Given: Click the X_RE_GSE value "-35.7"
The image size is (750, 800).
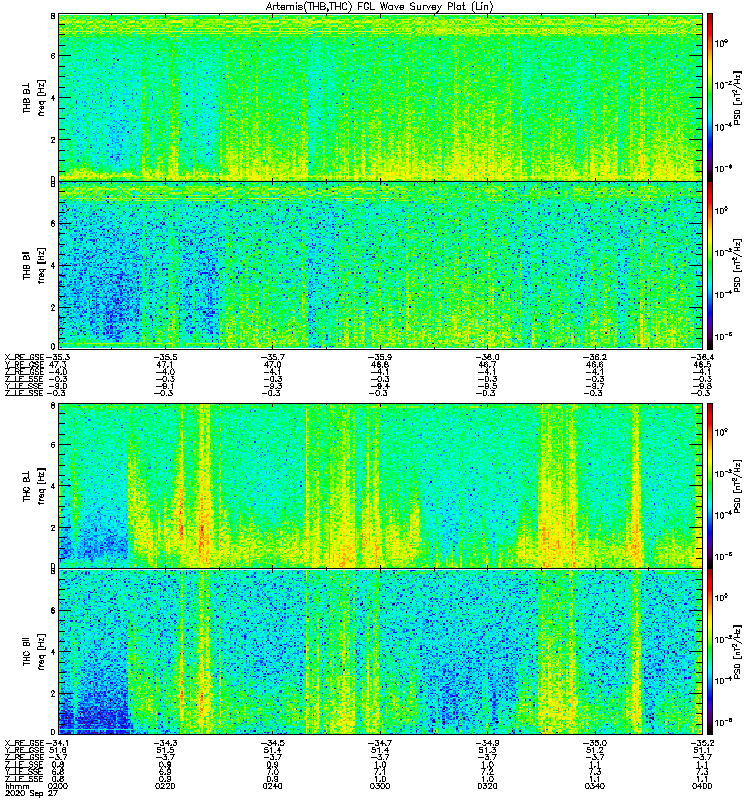Looking at the screenshot, I should 272,357.
